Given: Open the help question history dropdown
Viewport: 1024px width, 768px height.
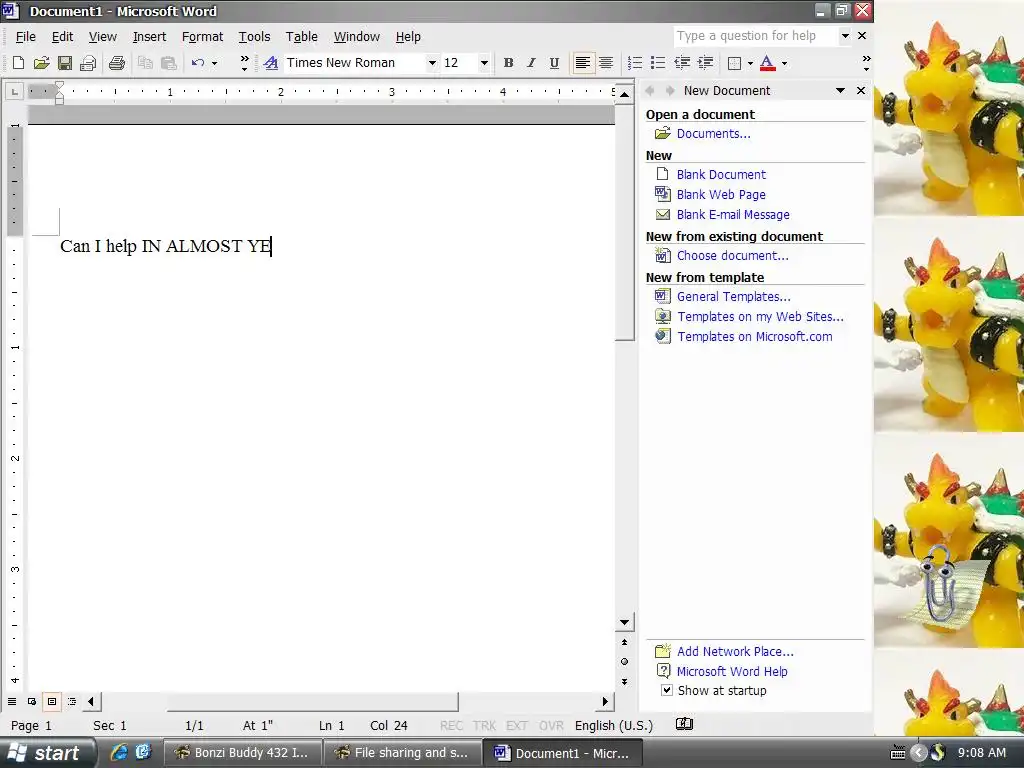Looking at the screenshot, I should pyautogui.click(x=845, y=36).
